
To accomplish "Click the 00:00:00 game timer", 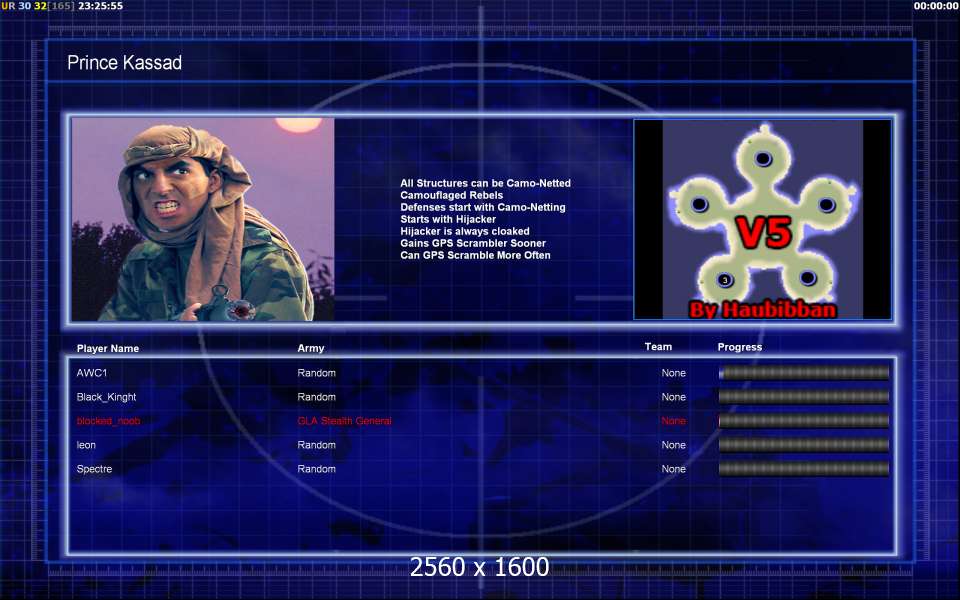I will pos(936,6).
